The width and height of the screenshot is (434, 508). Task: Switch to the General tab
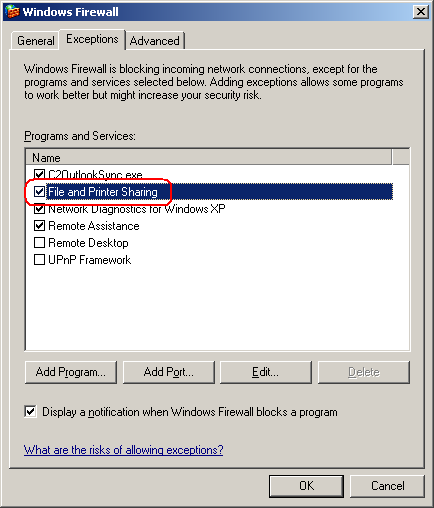point(36,41)
